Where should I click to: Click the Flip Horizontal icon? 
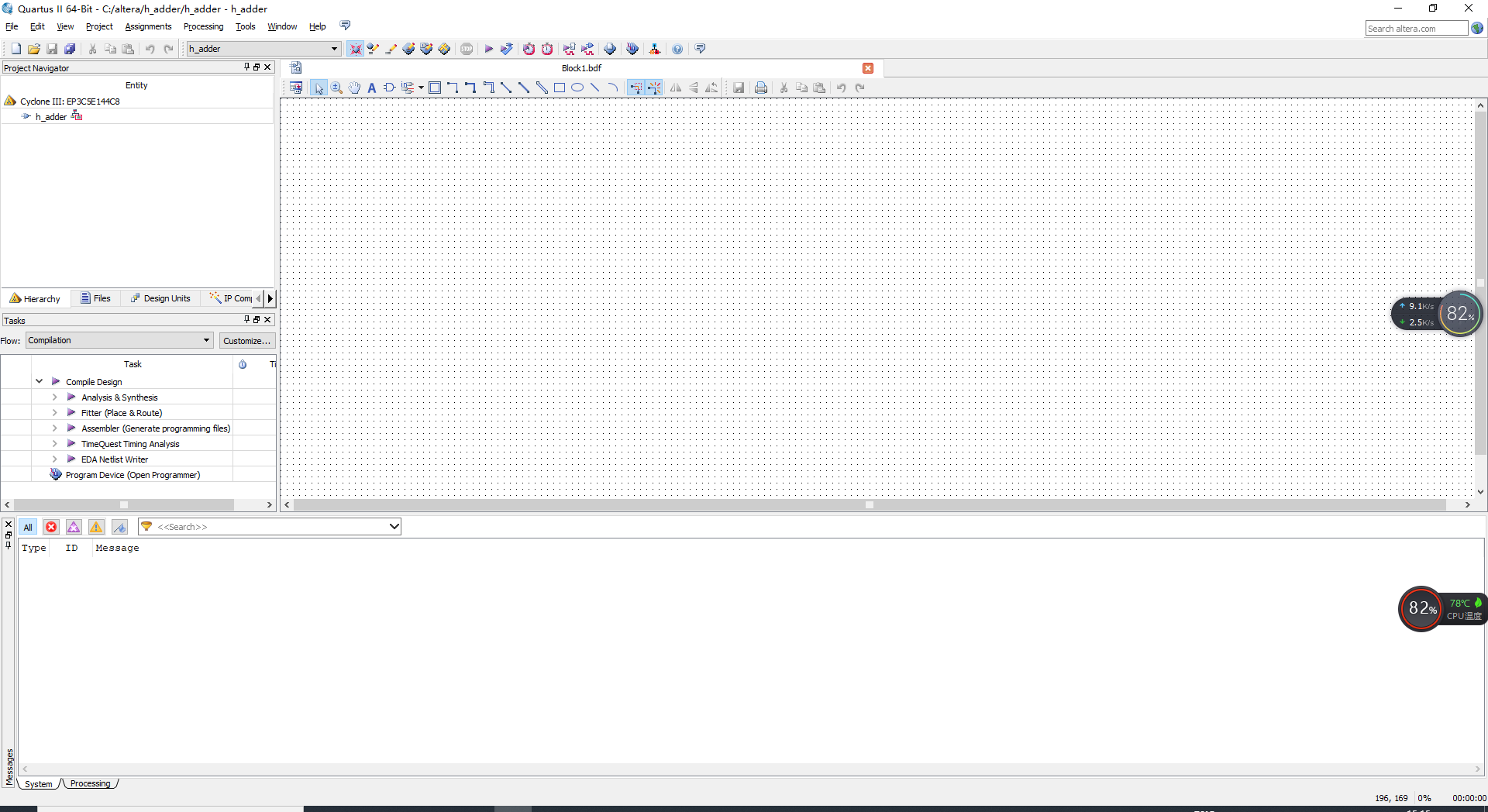pos(676,88)
